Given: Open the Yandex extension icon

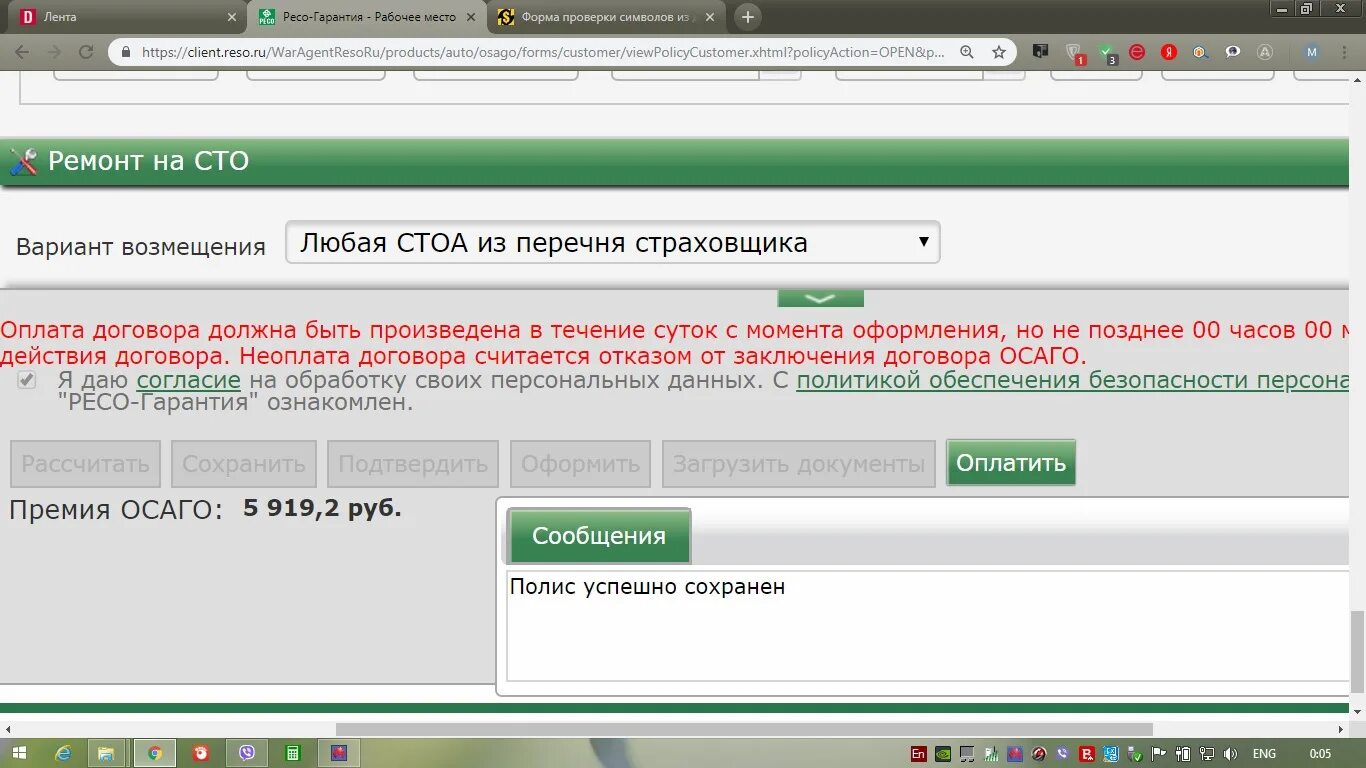Looking at the screenshot, I should point(1169,52).
